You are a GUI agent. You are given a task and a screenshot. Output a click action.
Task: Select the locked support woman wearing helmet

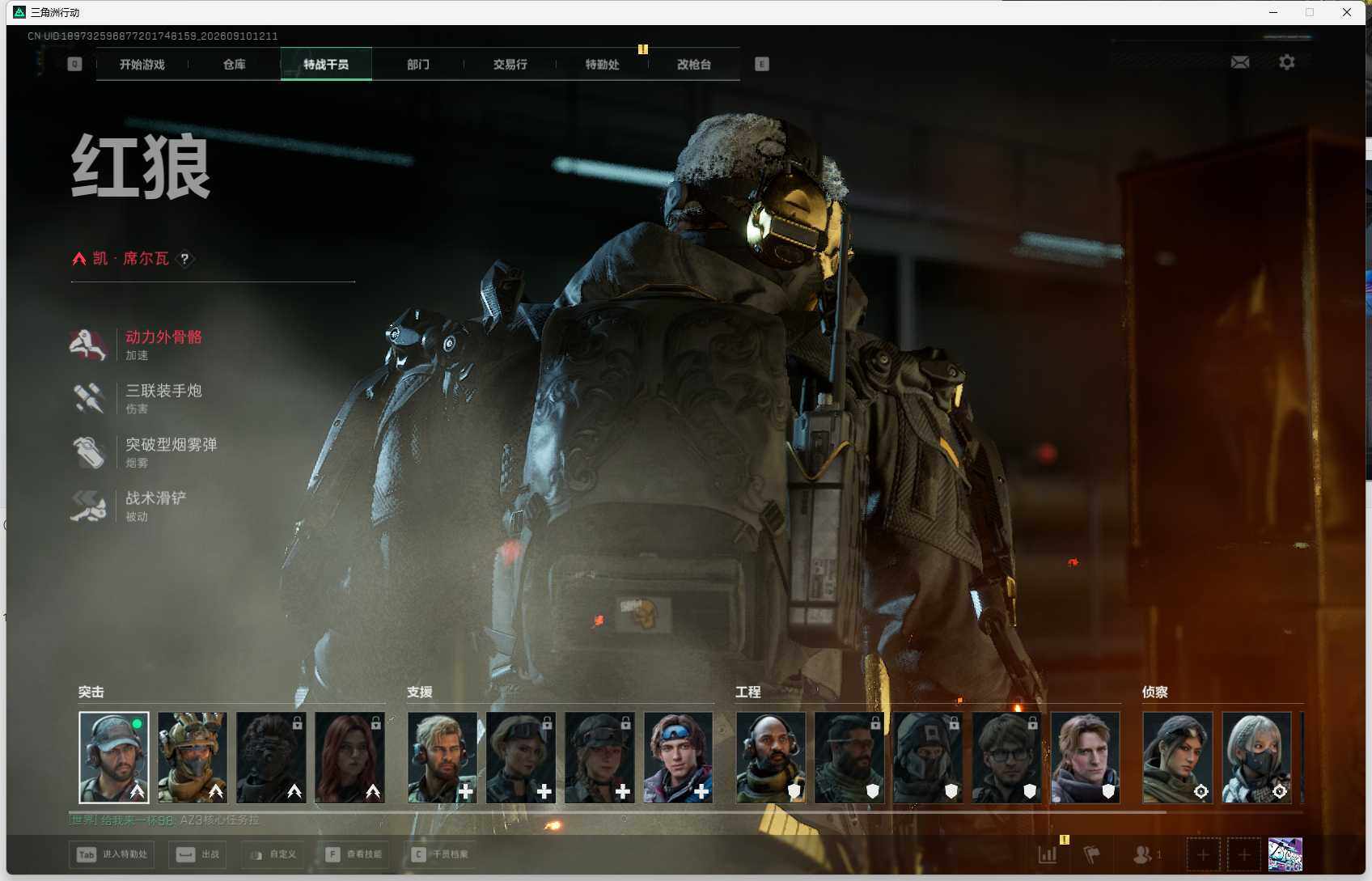(599, 757)
